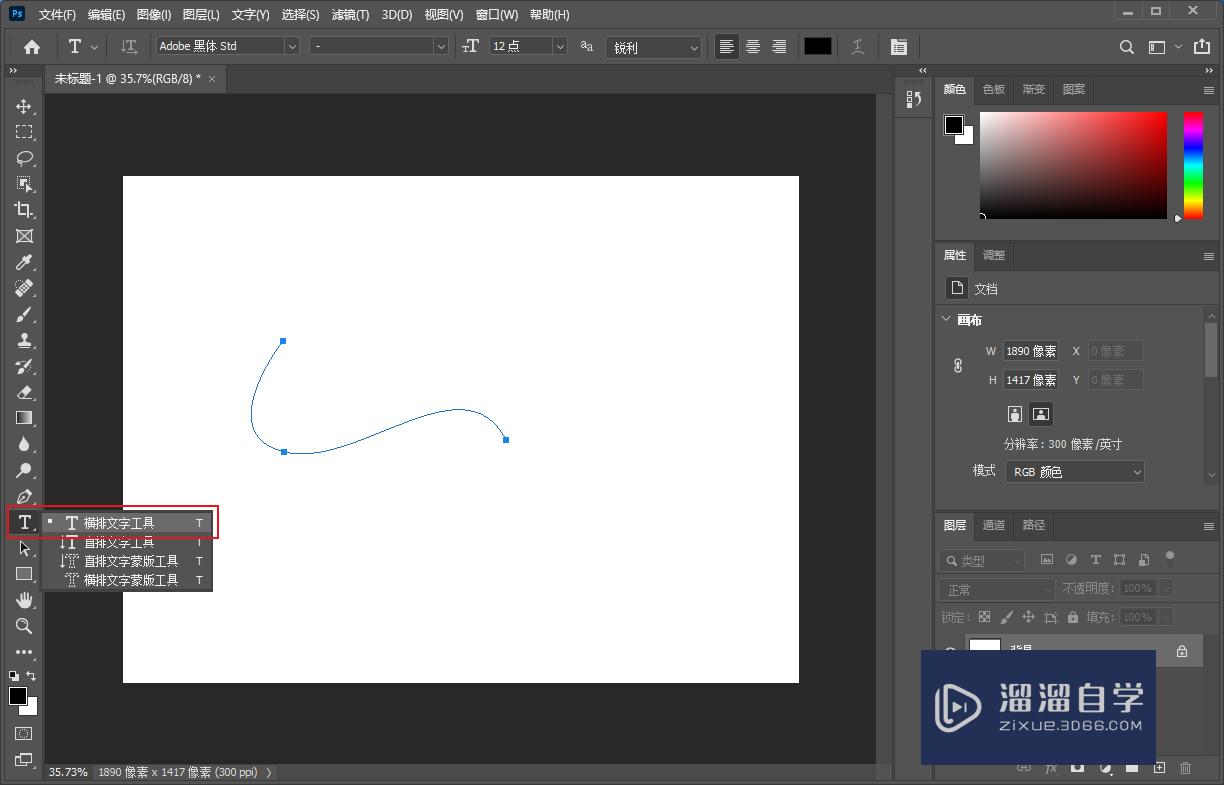Open the 图层(L) menu
1224x785 pixels.
(201, 15)
